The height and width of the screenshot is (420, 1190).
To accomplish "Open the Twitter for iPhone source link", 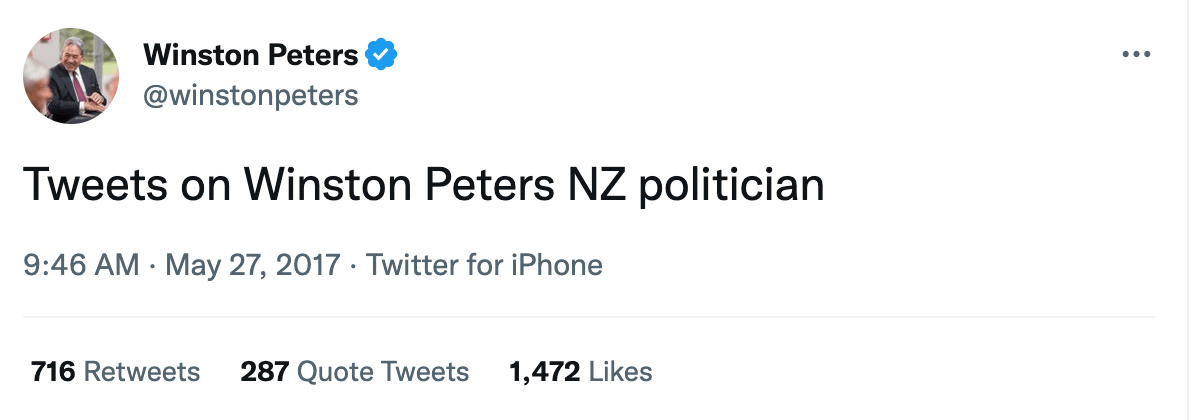I will pyautogui.click(x=484, y=265).
